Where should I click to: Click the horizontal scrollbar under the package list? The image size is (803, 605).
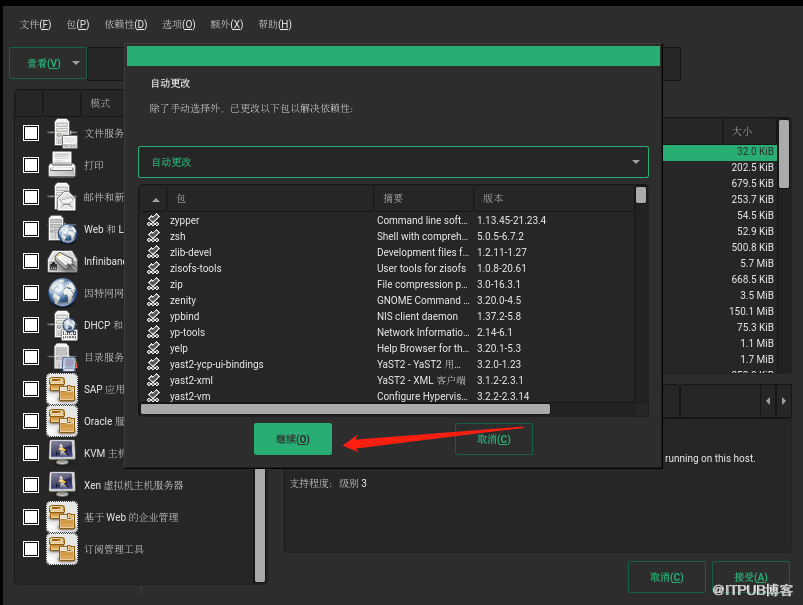pos(345,409)
